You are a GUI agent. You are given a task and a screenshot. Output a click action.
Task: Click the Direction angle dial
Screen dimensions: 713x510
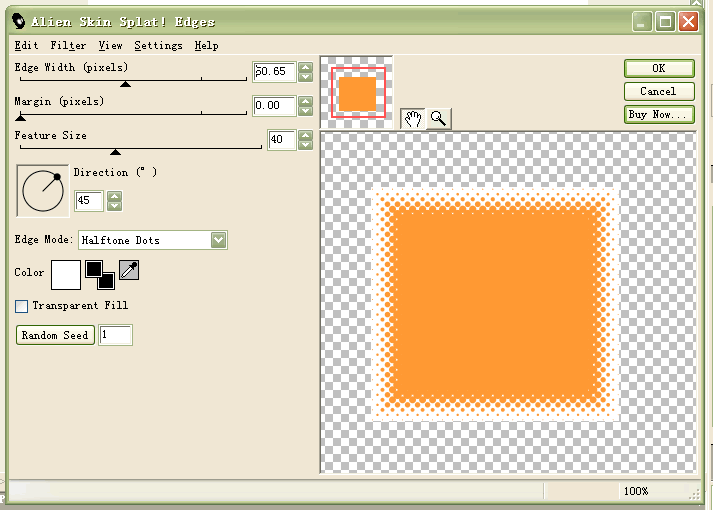[x=43, y=191]
